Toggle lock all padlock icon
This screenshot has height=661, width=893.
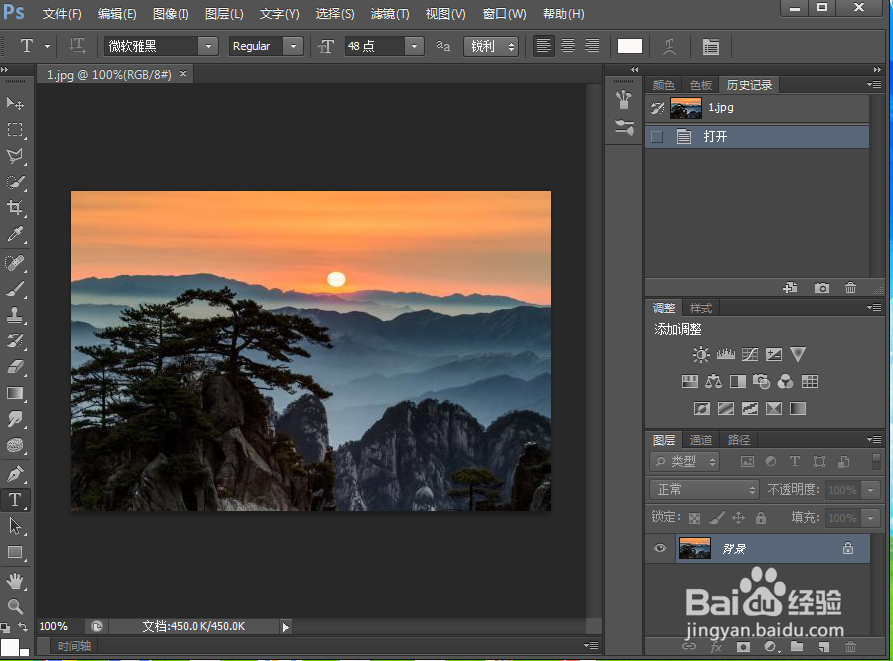(x=761, y=518)
